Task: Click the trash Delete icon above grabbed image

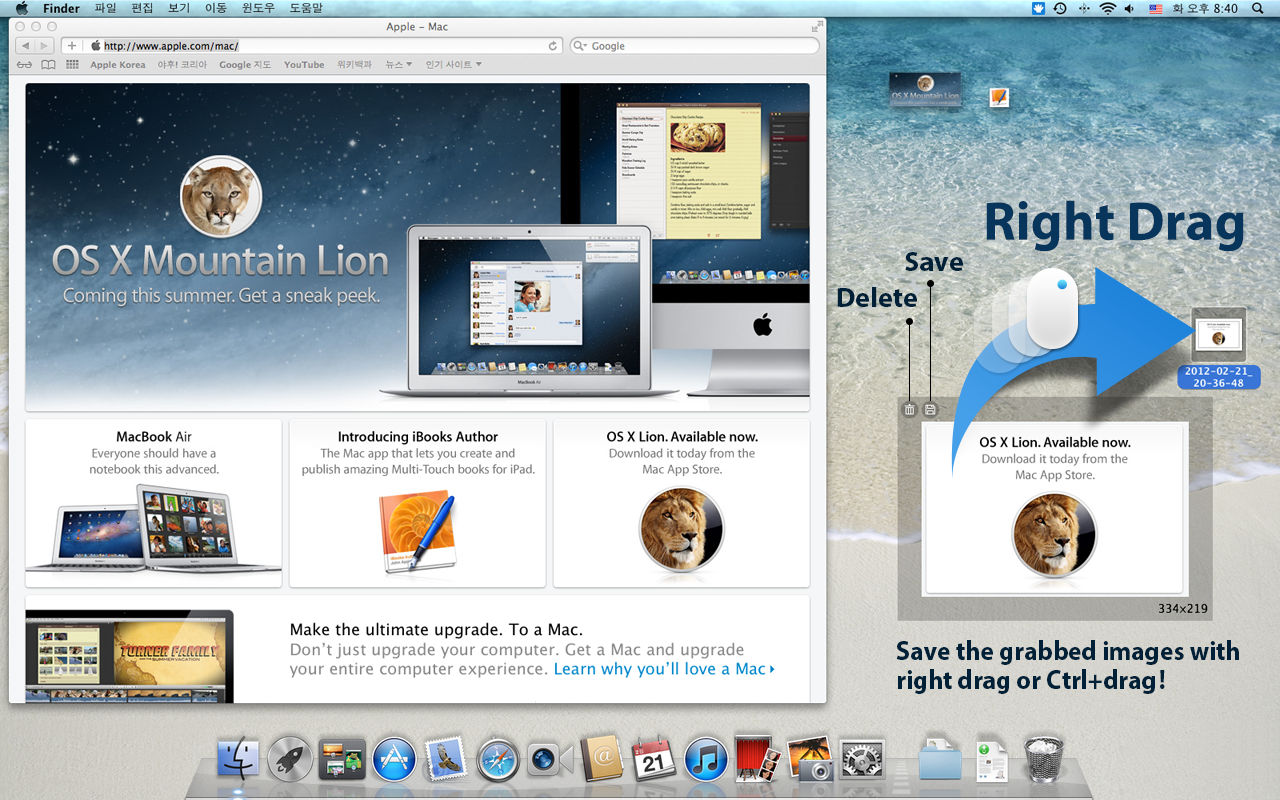Action: [x=909, y=409]
